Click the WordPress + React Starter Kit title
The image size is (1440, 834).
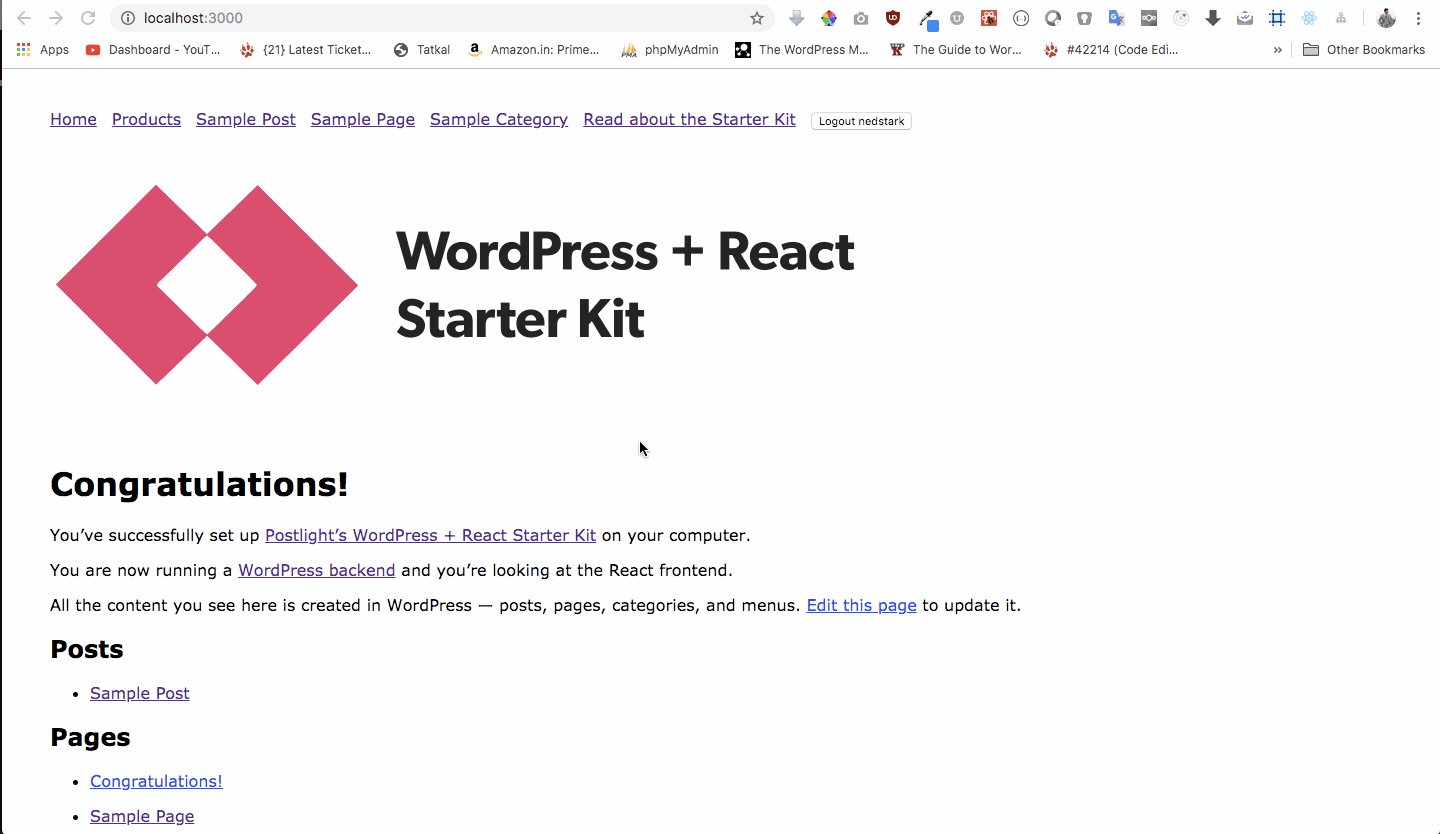[x=625, y=285]
